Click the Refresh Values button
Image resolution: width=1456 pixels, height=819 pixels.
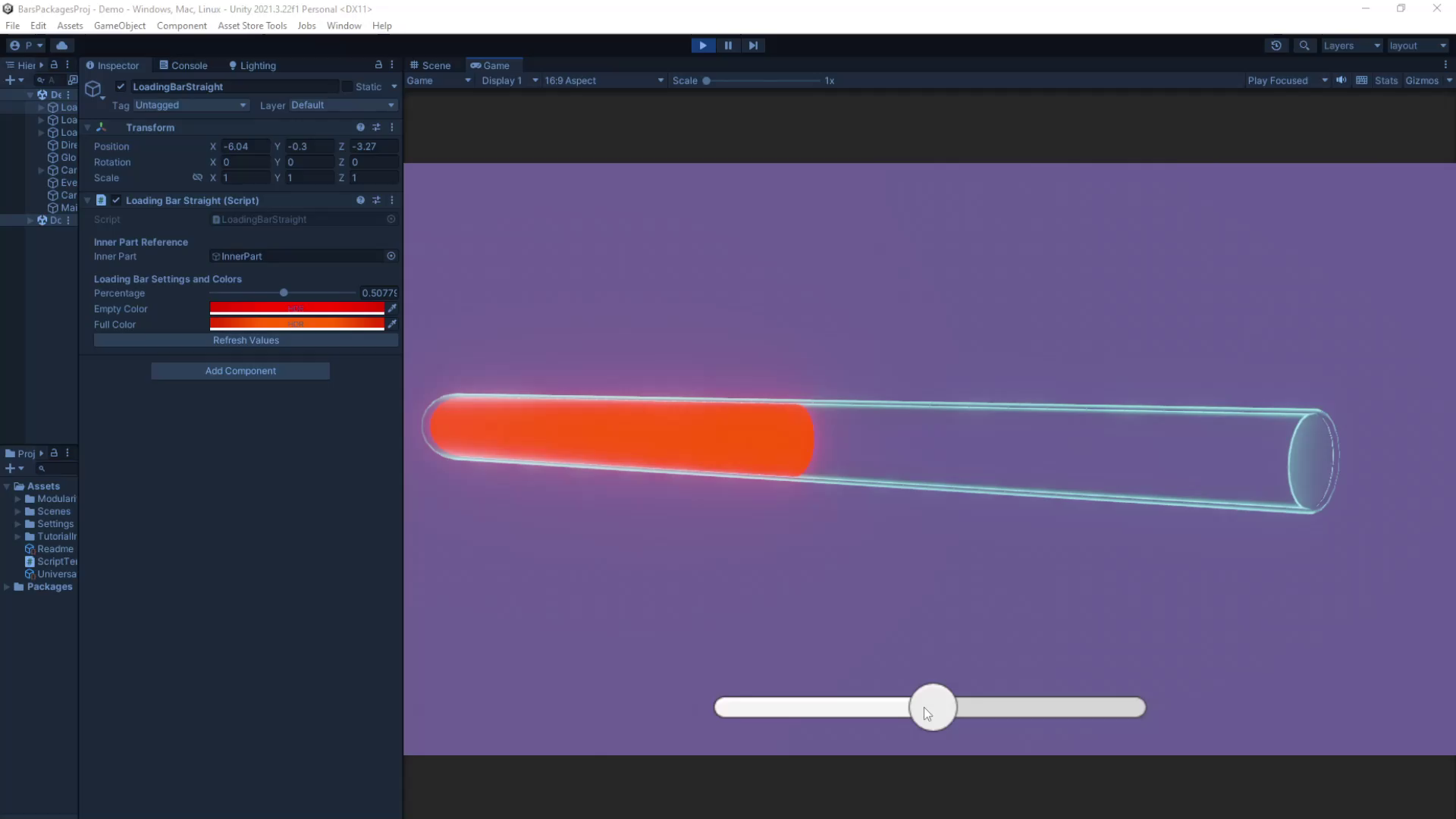point(246,340)
